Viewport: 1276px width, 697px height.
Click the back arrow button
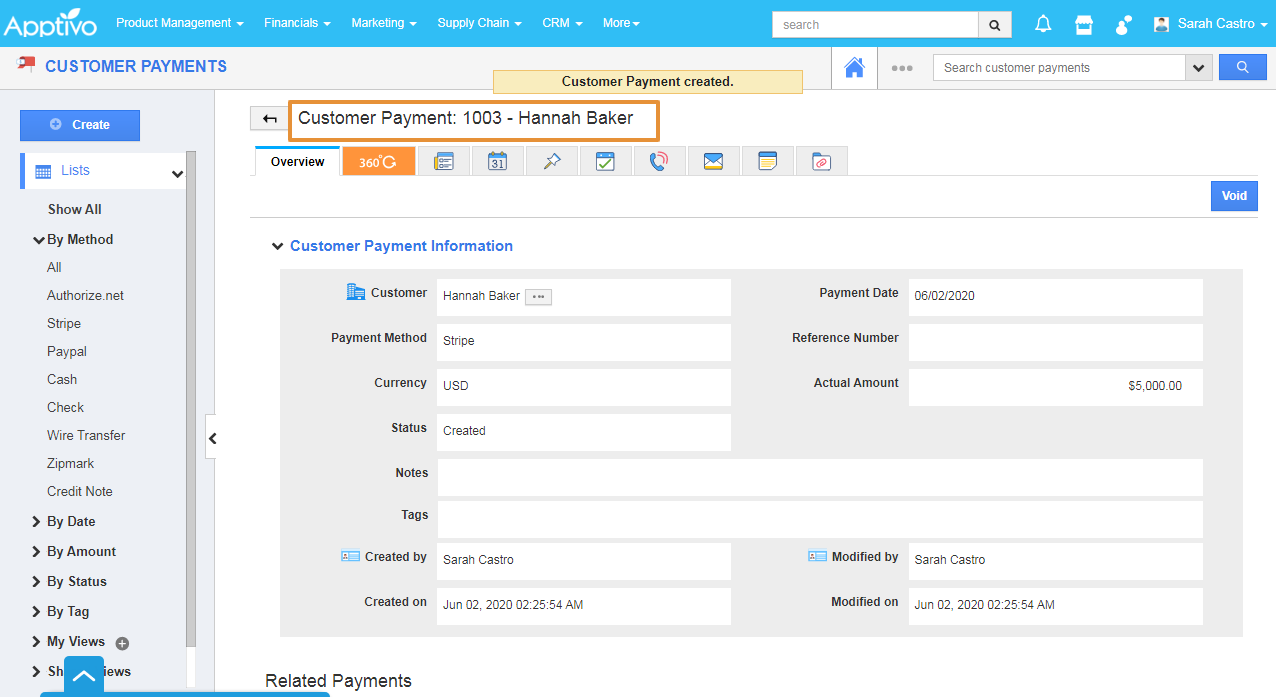[x=269, y=119]
